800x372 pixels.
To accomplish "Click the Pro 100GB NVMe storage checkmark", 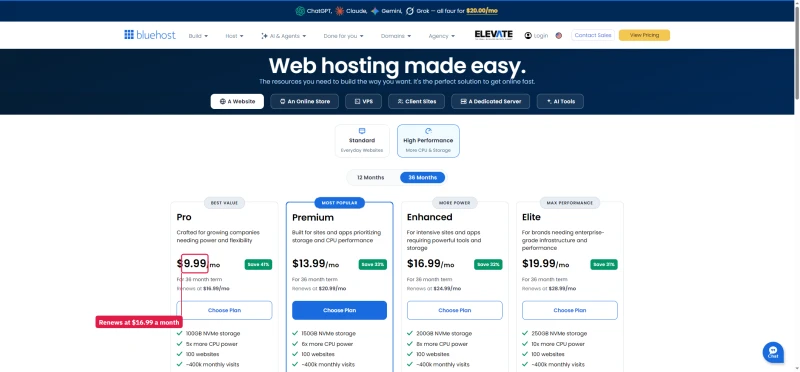I will coord(180,333).
